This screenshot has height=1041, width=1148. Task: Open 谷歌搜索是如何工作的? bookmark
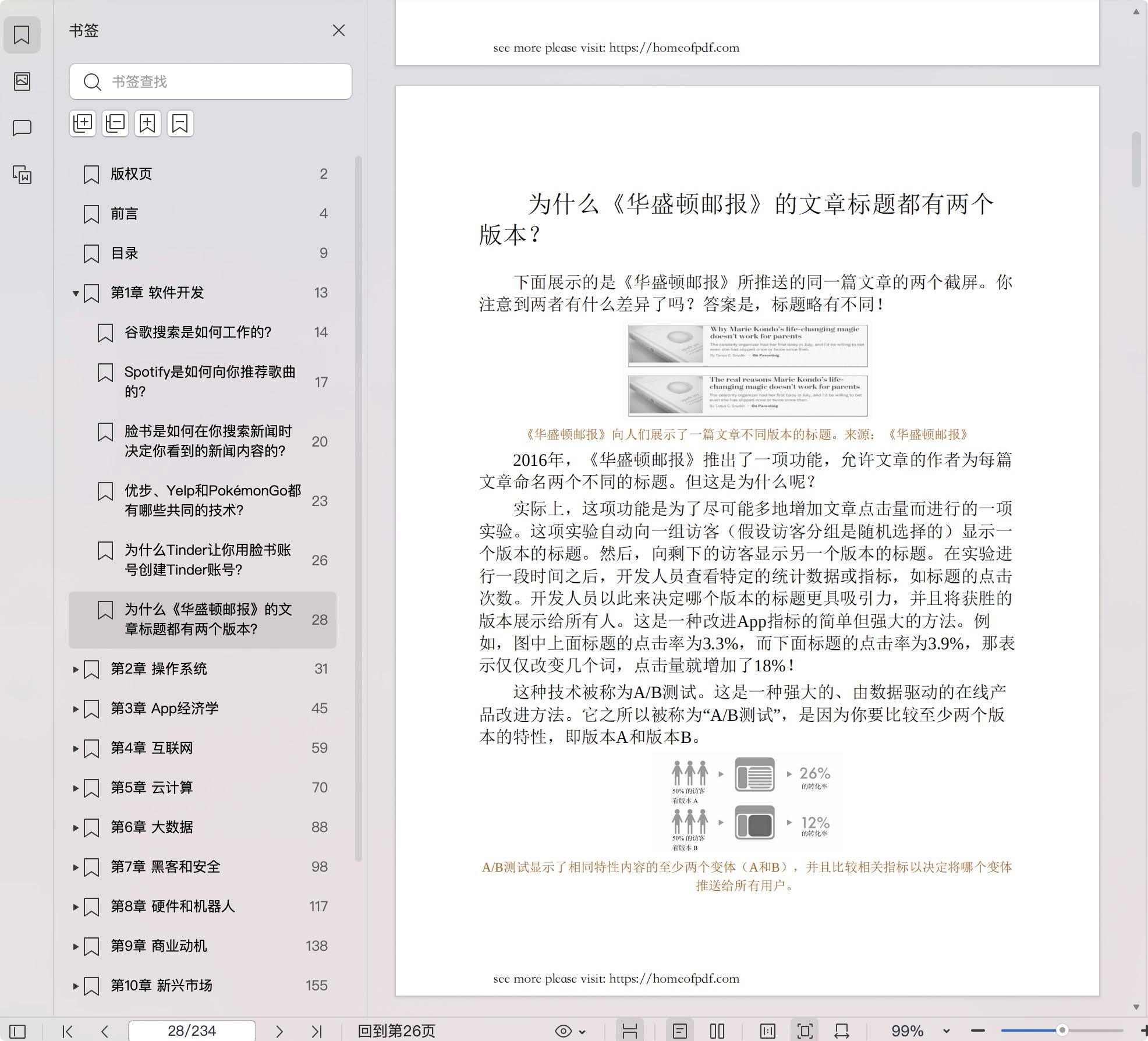pyautogui.click(x=203, y=332)
